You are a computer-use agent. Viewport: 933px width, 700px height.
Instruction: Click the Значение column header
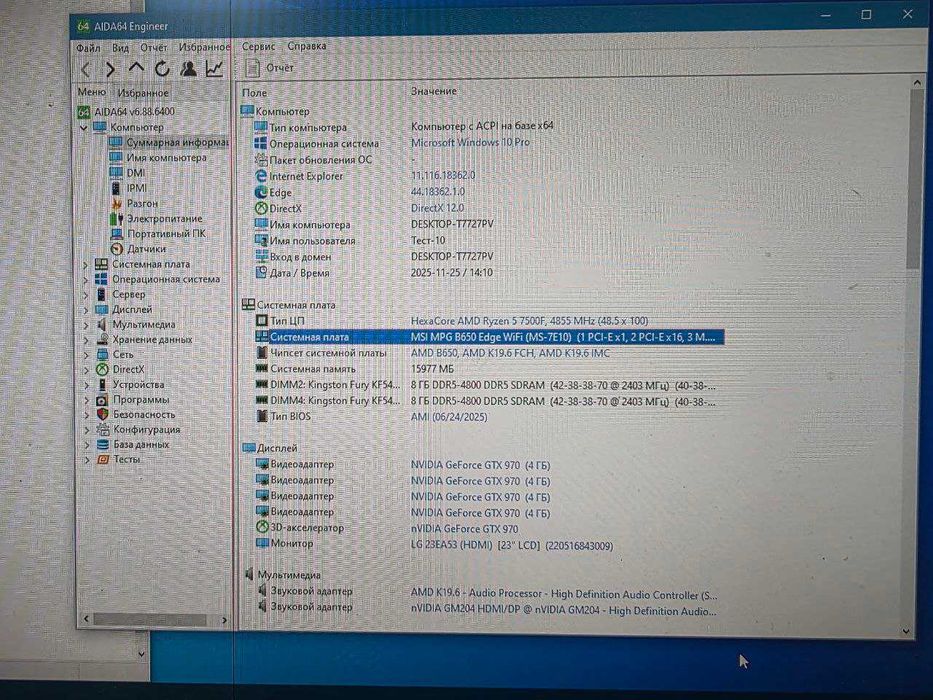(x=434, y=91)
